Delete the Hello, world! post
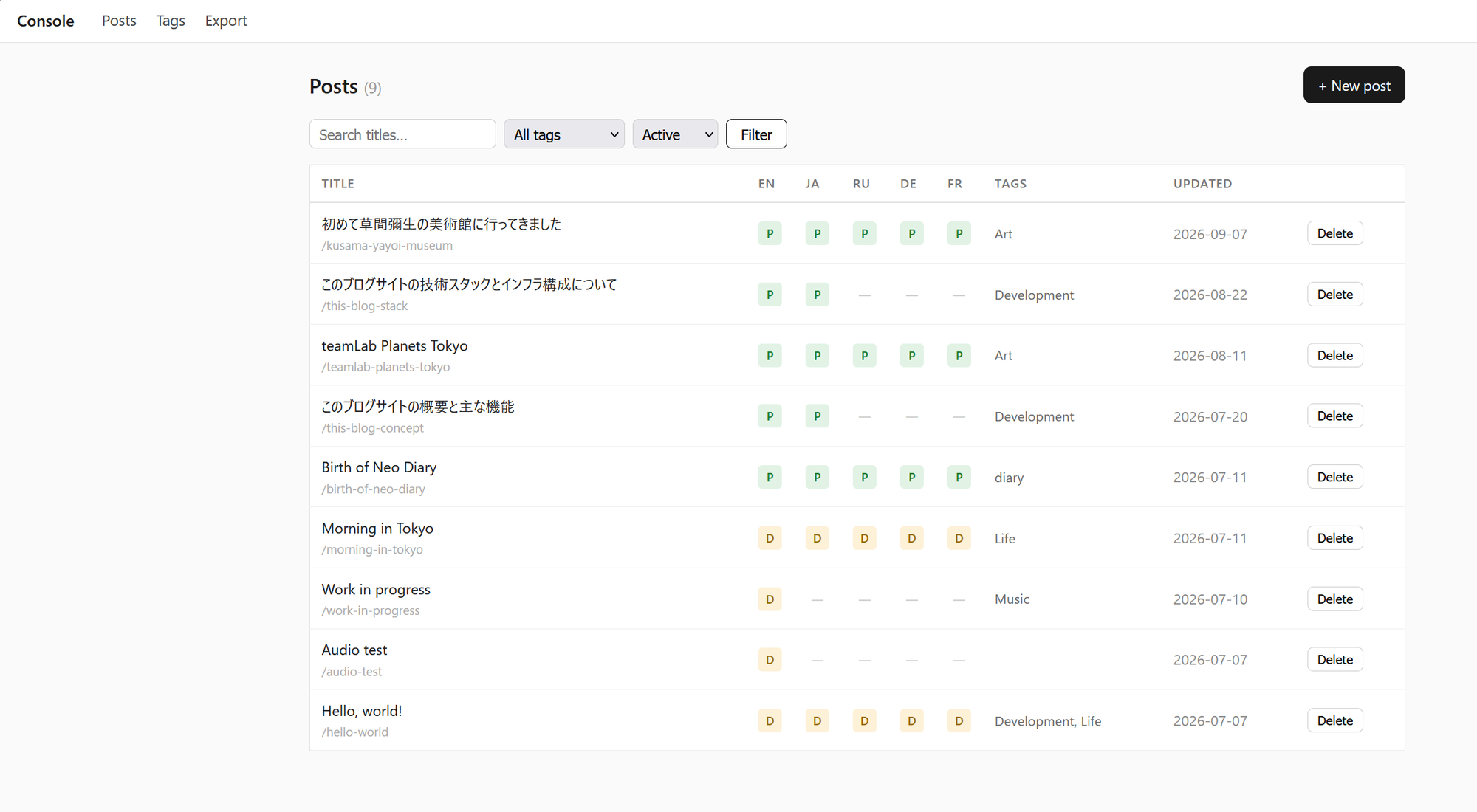Image resolution: width=1477 pixels, height=812 pixels. coord(1334,720)
